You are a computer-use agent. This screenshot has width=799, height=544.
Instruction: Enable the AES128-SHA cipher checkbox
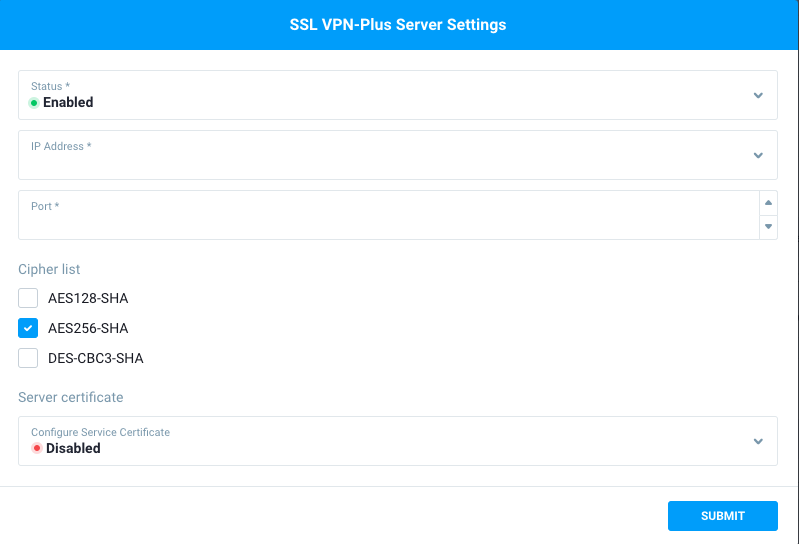(28, 298)
